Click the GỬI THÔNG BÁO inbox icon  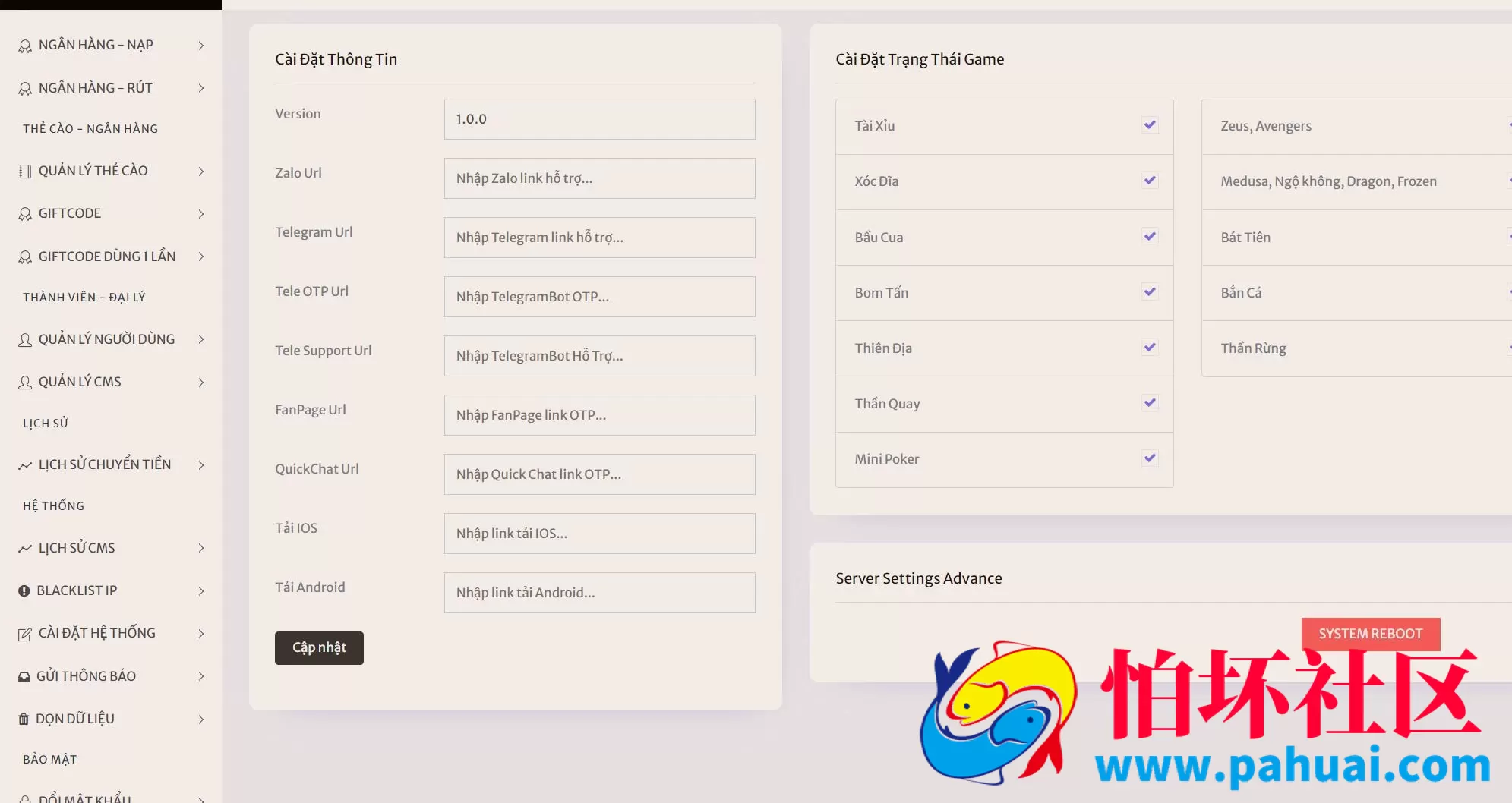tap(24, 676)
